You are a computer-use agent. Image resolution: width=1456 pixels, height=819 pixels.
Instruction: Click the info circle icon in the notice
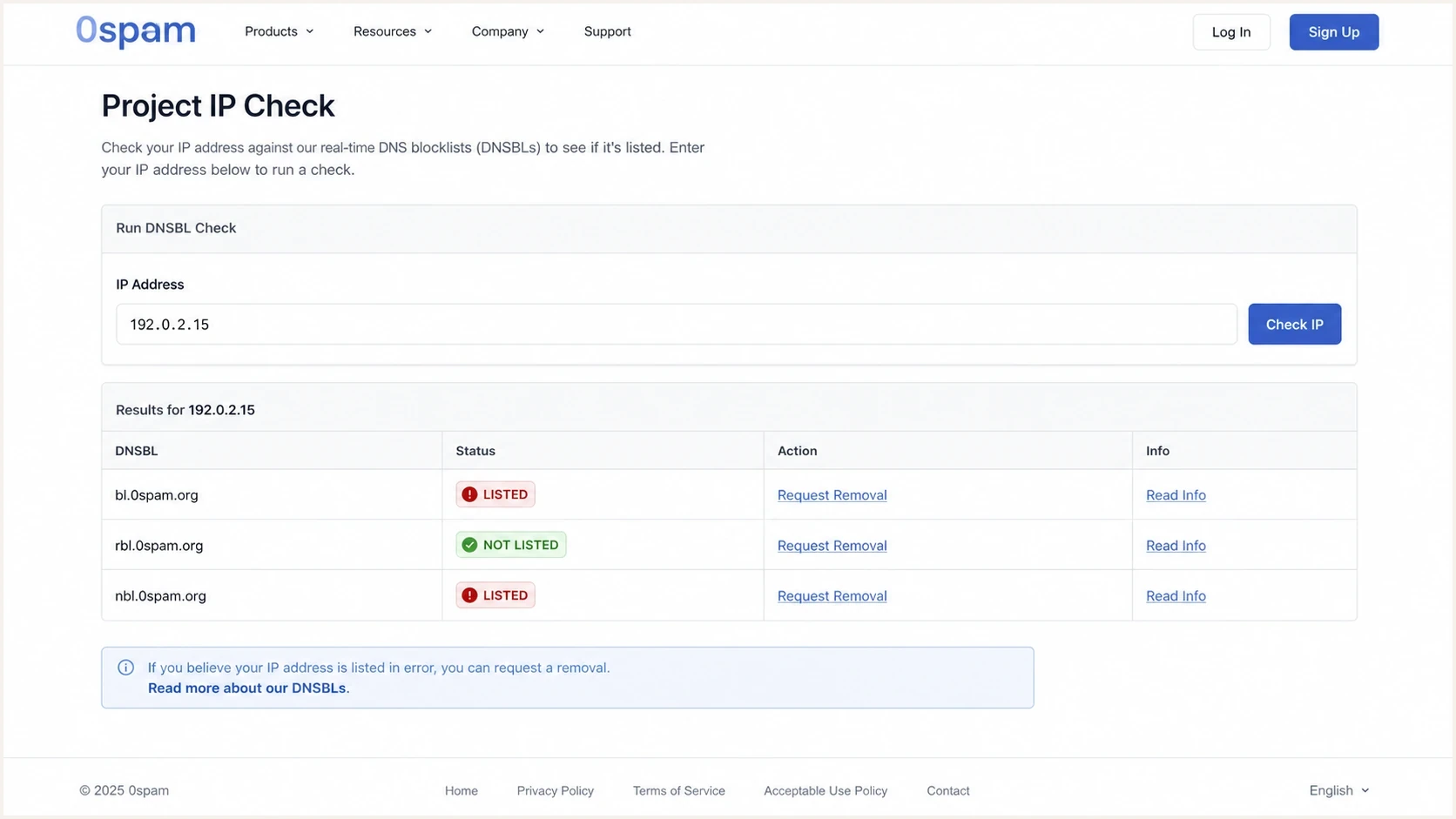pos(125,668)
